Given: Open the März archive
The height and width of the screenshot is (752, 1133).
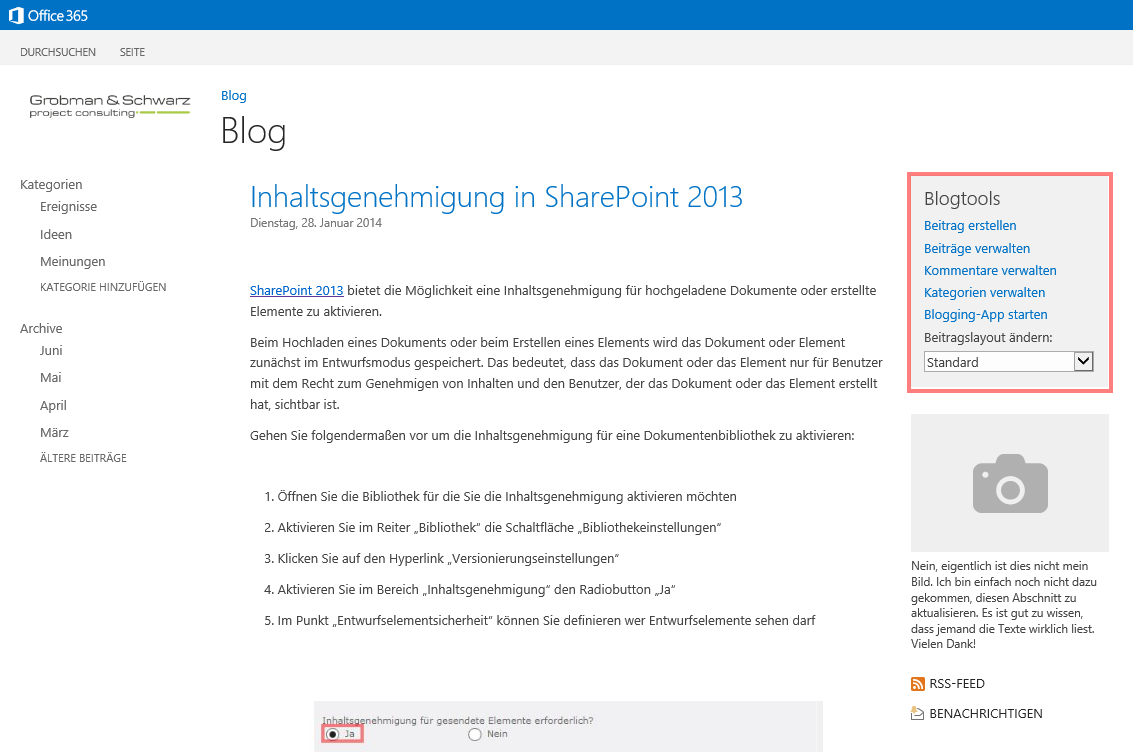Looking at the screenshot, I should click(54, 433).
